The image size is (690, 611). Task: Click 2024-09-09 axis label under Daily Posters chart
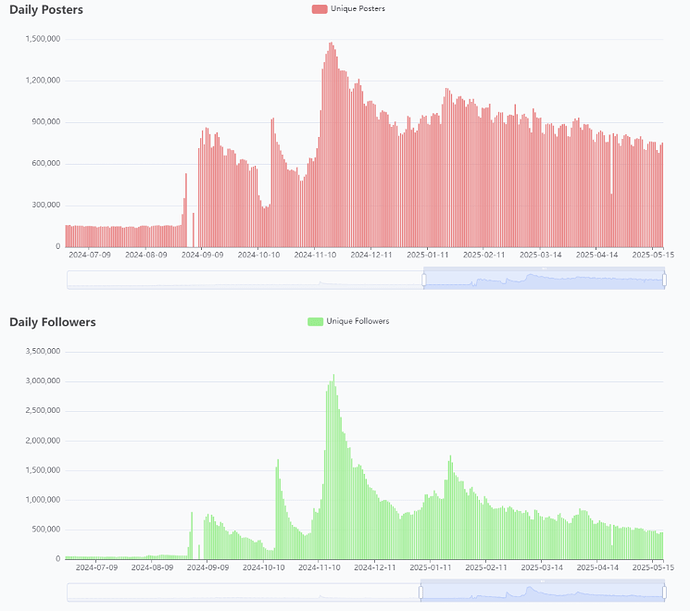(201, 256)
